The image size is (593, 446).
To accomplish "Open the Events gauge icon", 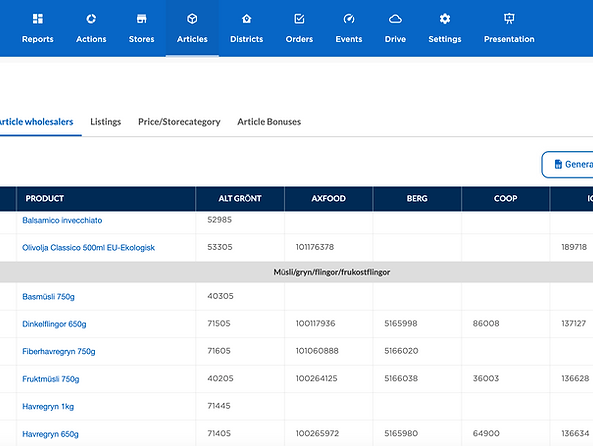I will [x=349, y=19].
